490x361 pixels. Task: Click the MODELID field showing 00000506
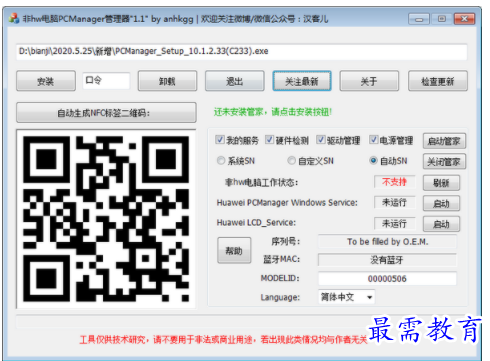387,279
